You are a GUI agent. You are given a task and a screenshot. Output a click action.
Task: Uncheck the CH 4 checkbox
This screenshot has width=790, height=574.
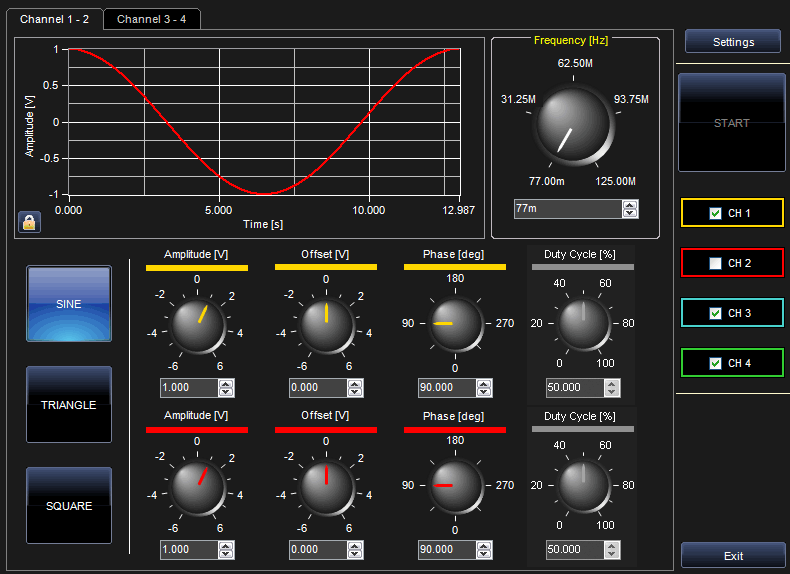(714, 363)
